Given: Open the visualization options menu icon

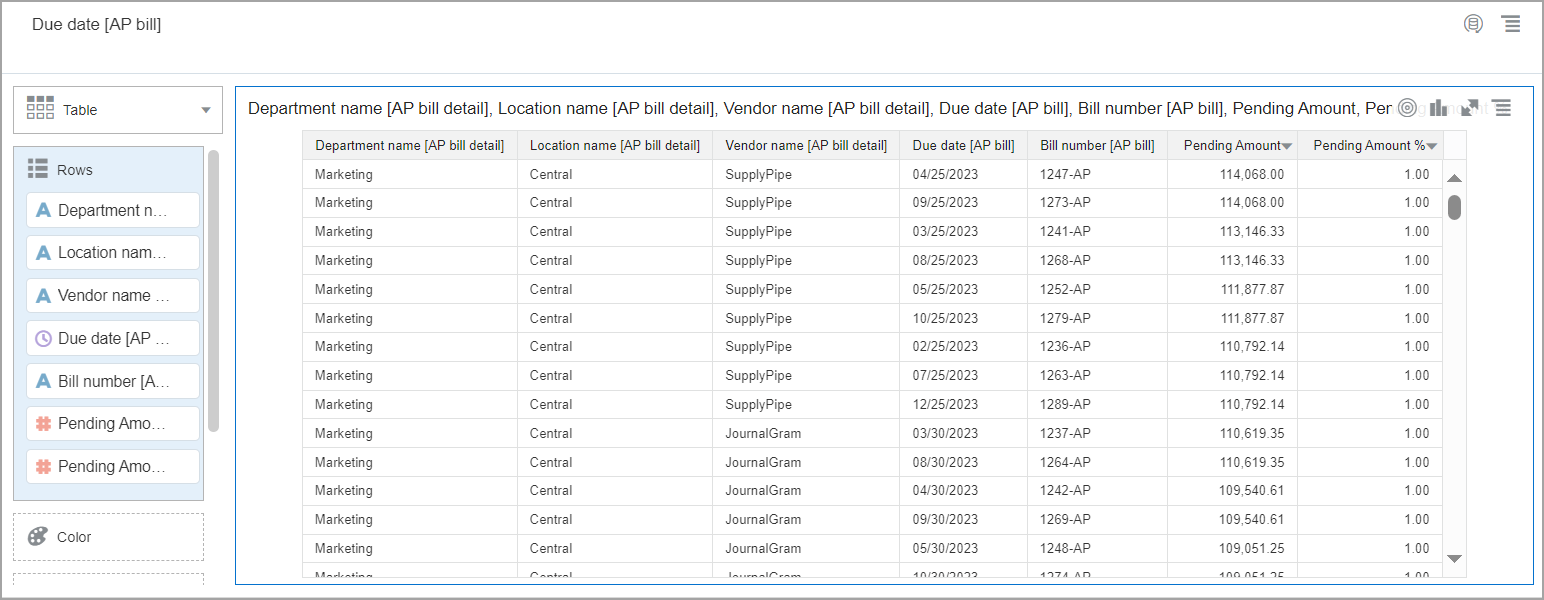Looking at the screenshot, I should pyautogui.click(x=1500, y=107).
